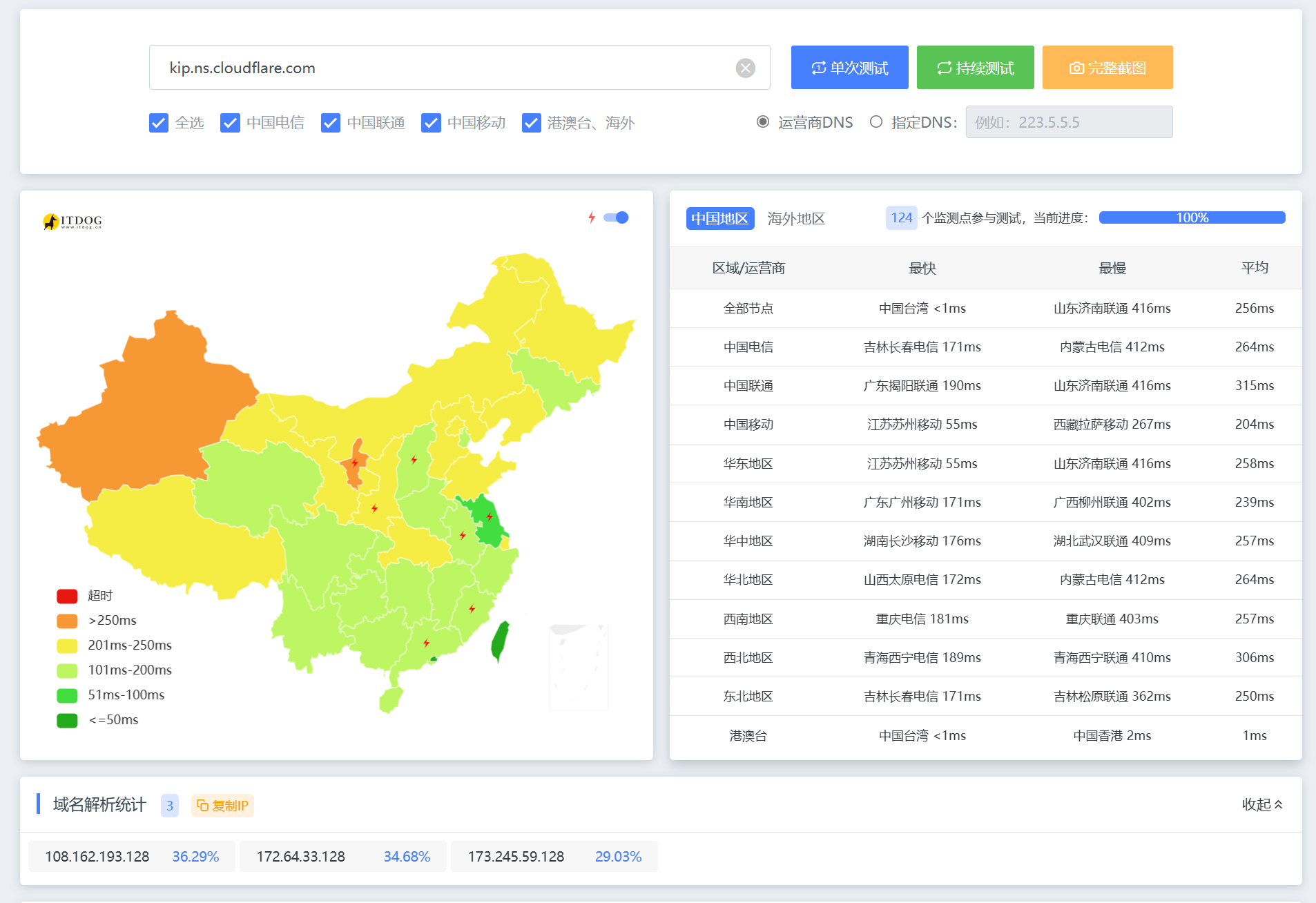Toggle the lightning marker switch on the map

pyautogui.click(x=616, y=217)
